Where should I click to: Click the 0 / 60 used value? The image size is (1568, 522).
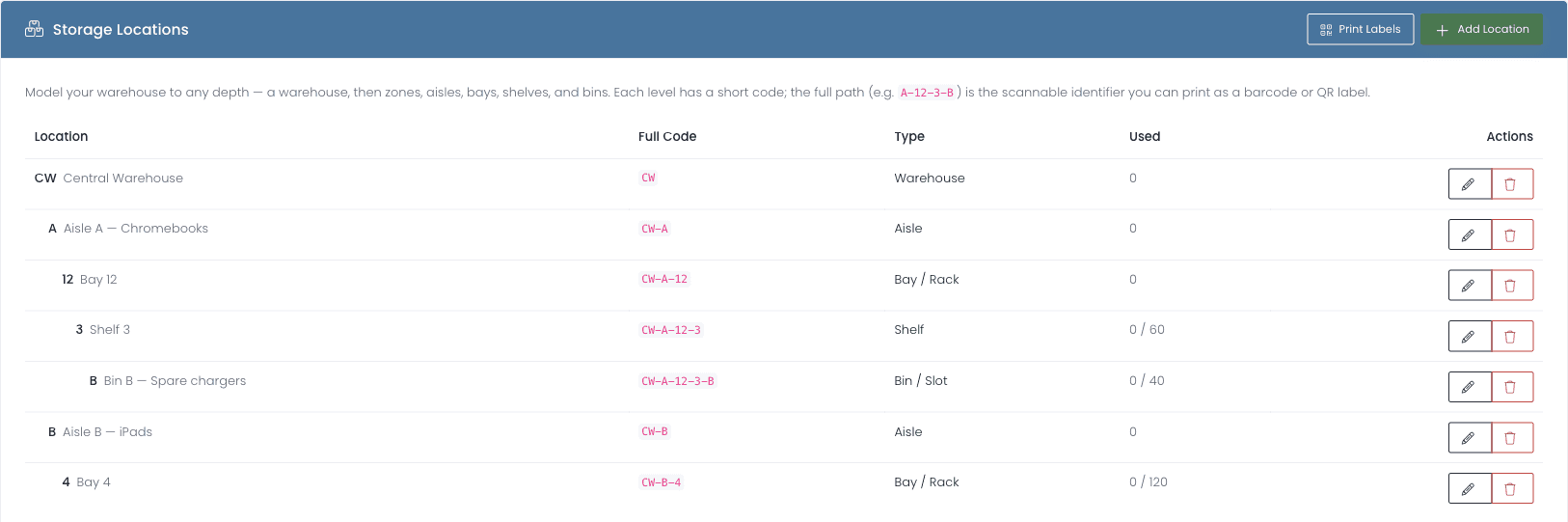(x=1147, y=330)
